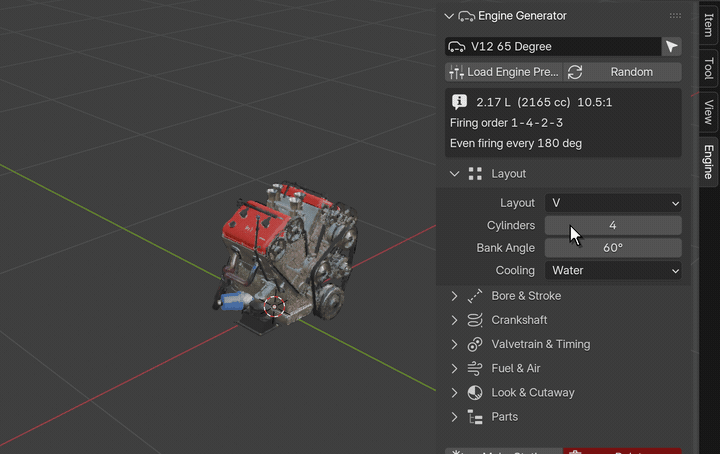Switch to the Tool sidebar tab

point(709,68)
